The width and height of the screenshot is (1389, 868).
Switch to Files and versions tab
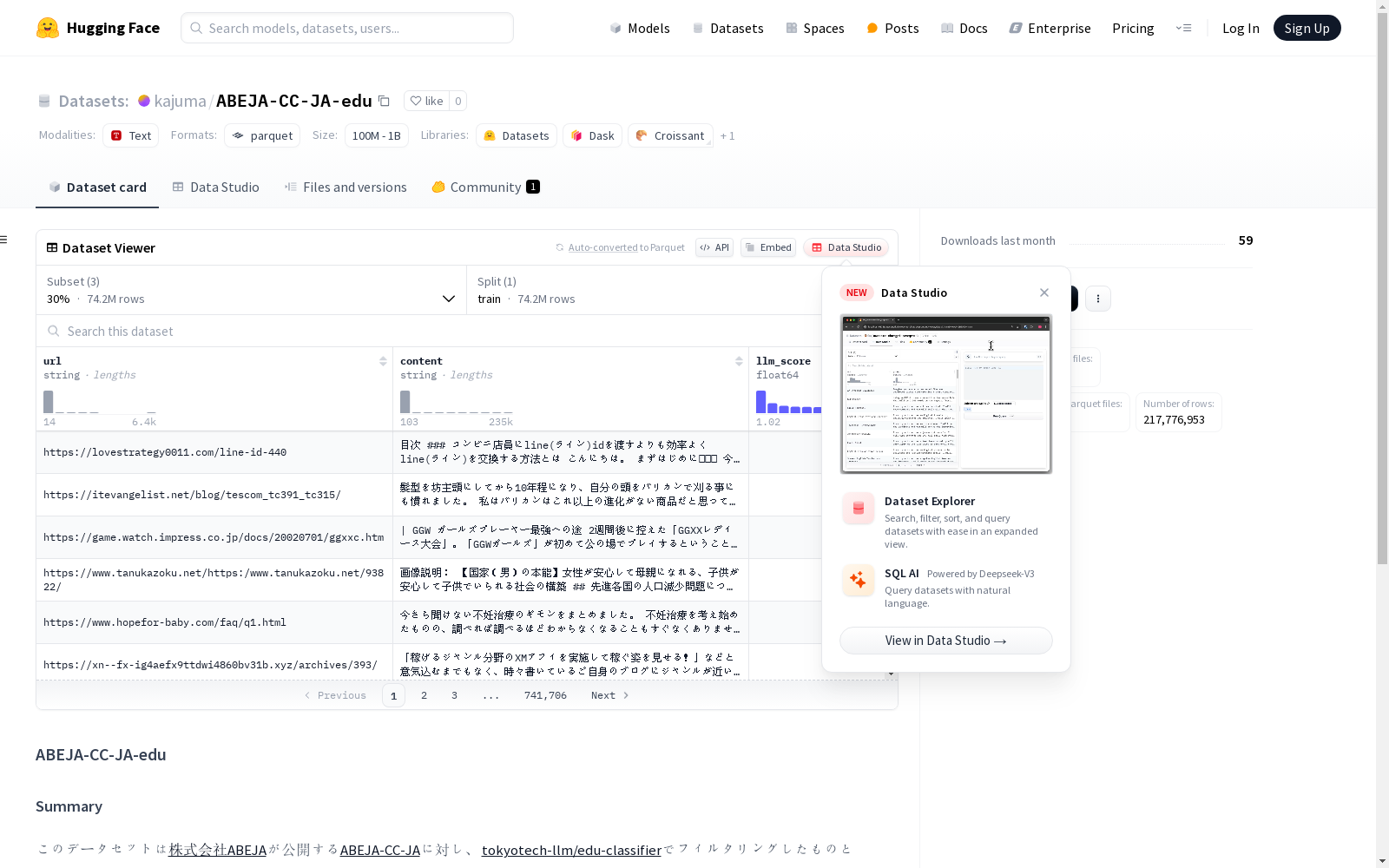point(346,187)
